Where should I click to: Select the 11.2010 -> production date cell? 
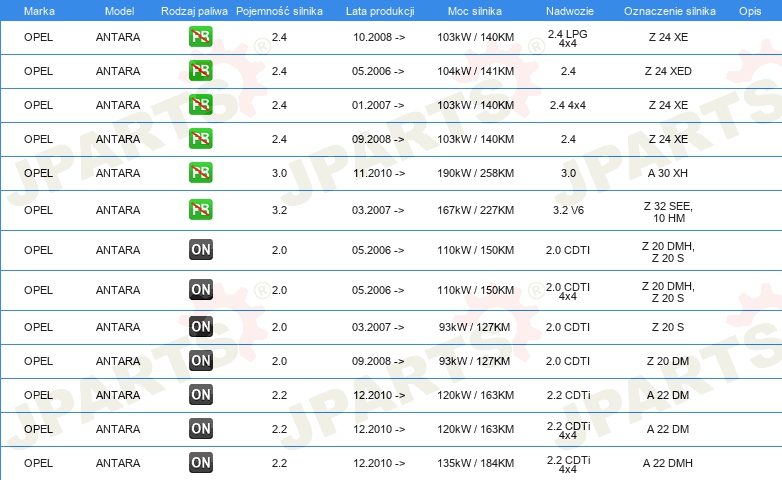pyautogui.click(x=379, y=173)
